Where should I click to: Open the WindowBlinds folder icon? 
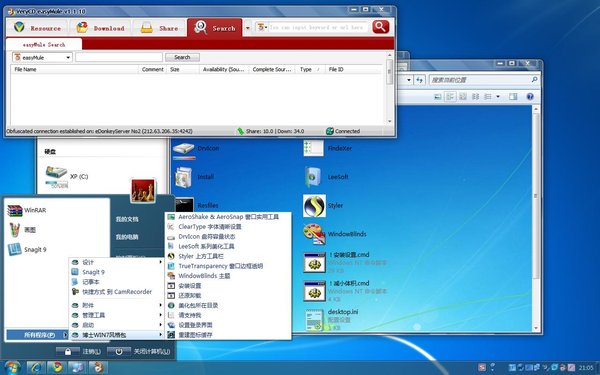click(314, 234)
